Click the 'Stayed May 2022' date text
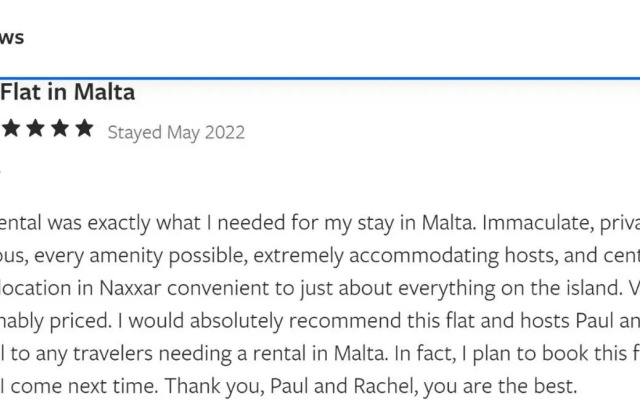 pos(176,133)
